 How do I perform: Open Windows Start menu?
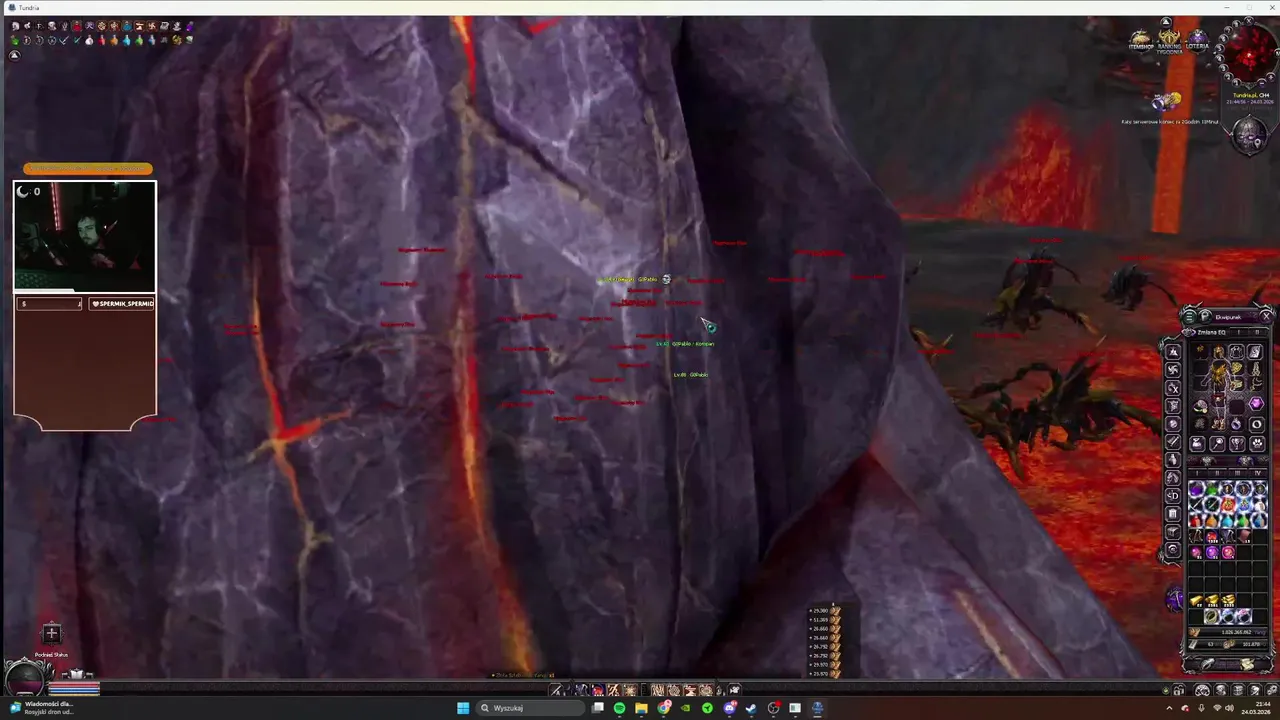(463, 708)
